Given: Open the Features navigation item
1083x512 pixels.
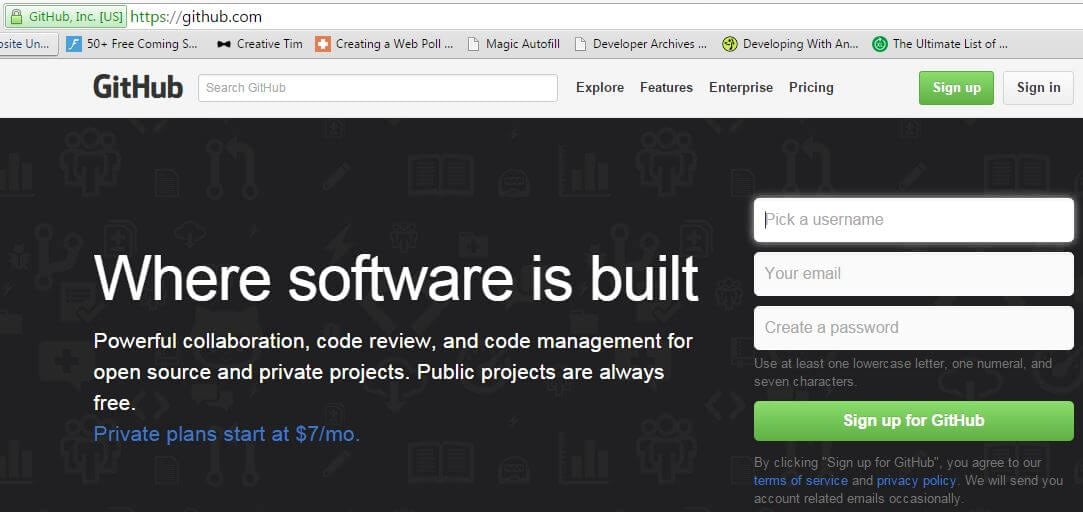Looking at the screenshot, I should pyautogui.click(x=667, y=88).
